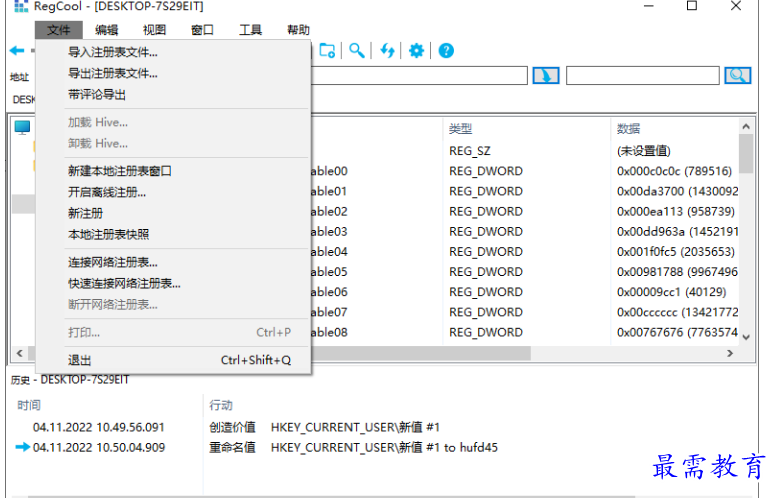
Task: Choose 导出注册表文件 from the menu
Action: click(112, 73)
